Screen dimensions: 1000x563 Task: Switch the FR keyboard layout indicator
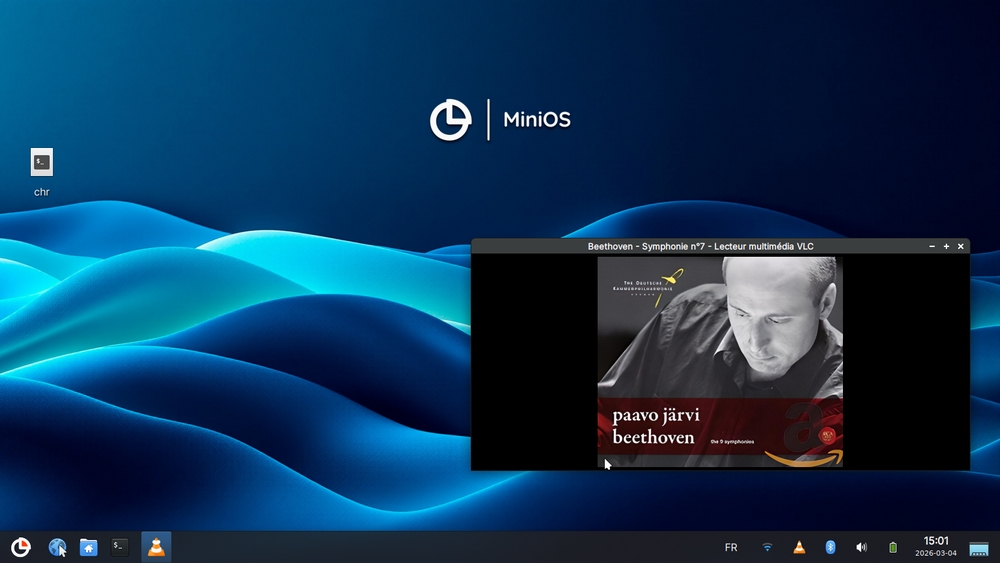[x=731, y=547]
